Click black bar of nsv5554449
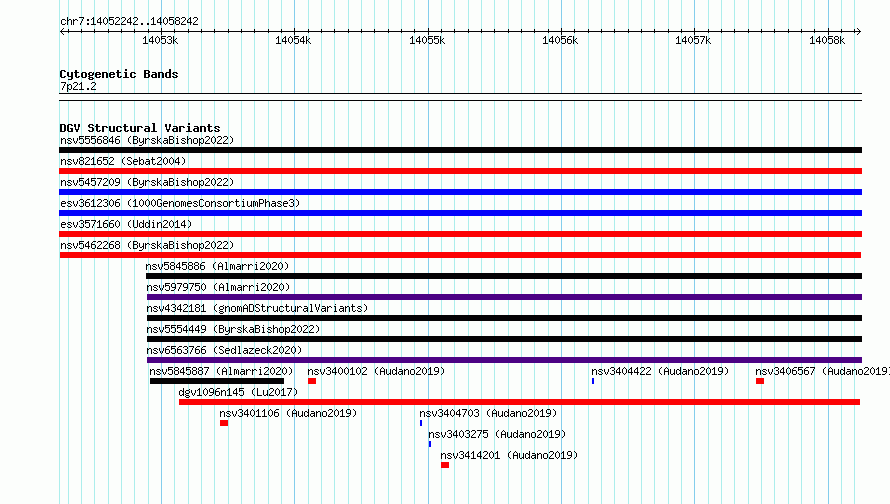Screen dimensions: 890x504 tap(504, 339)
